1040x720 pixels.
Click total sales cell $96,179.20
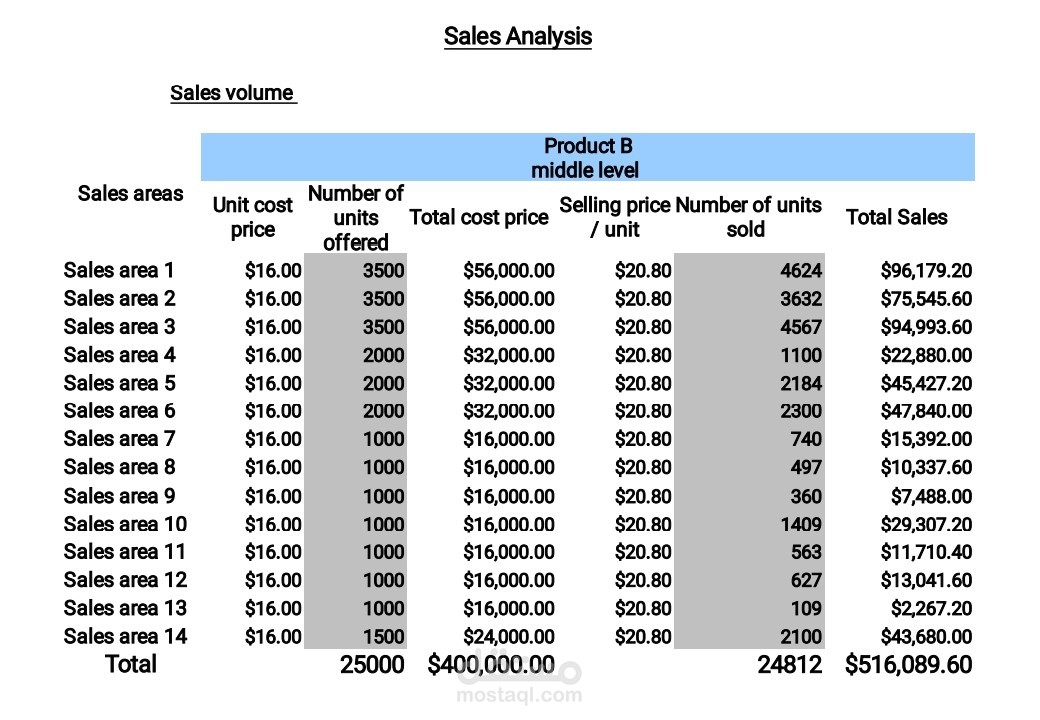pos(927,270)
